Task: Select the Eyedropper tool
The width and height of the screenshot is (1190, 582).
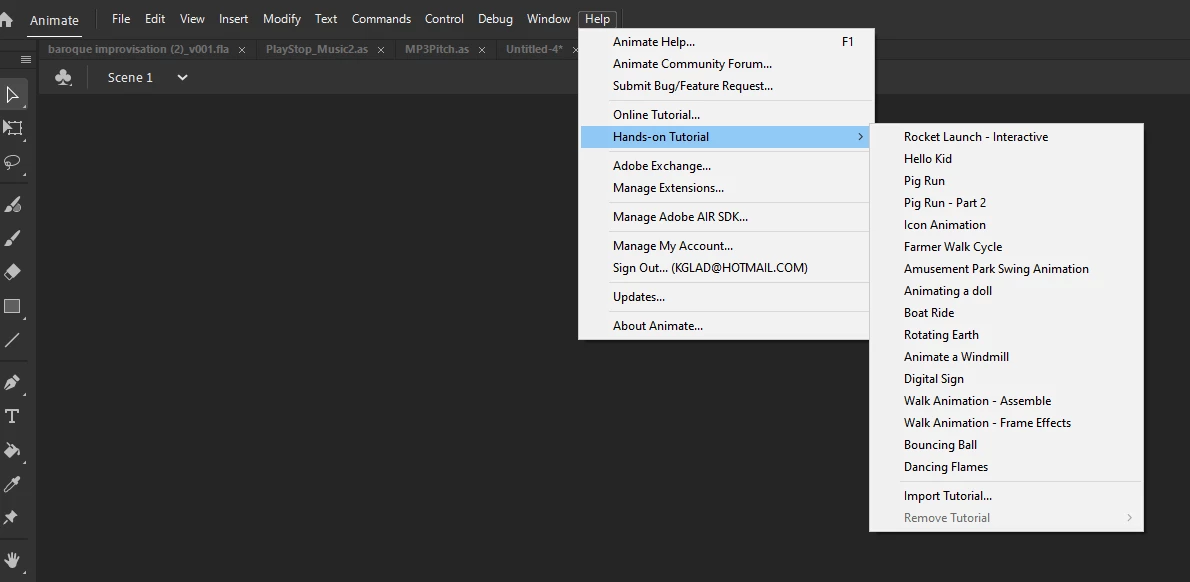Action: point(12,484)
